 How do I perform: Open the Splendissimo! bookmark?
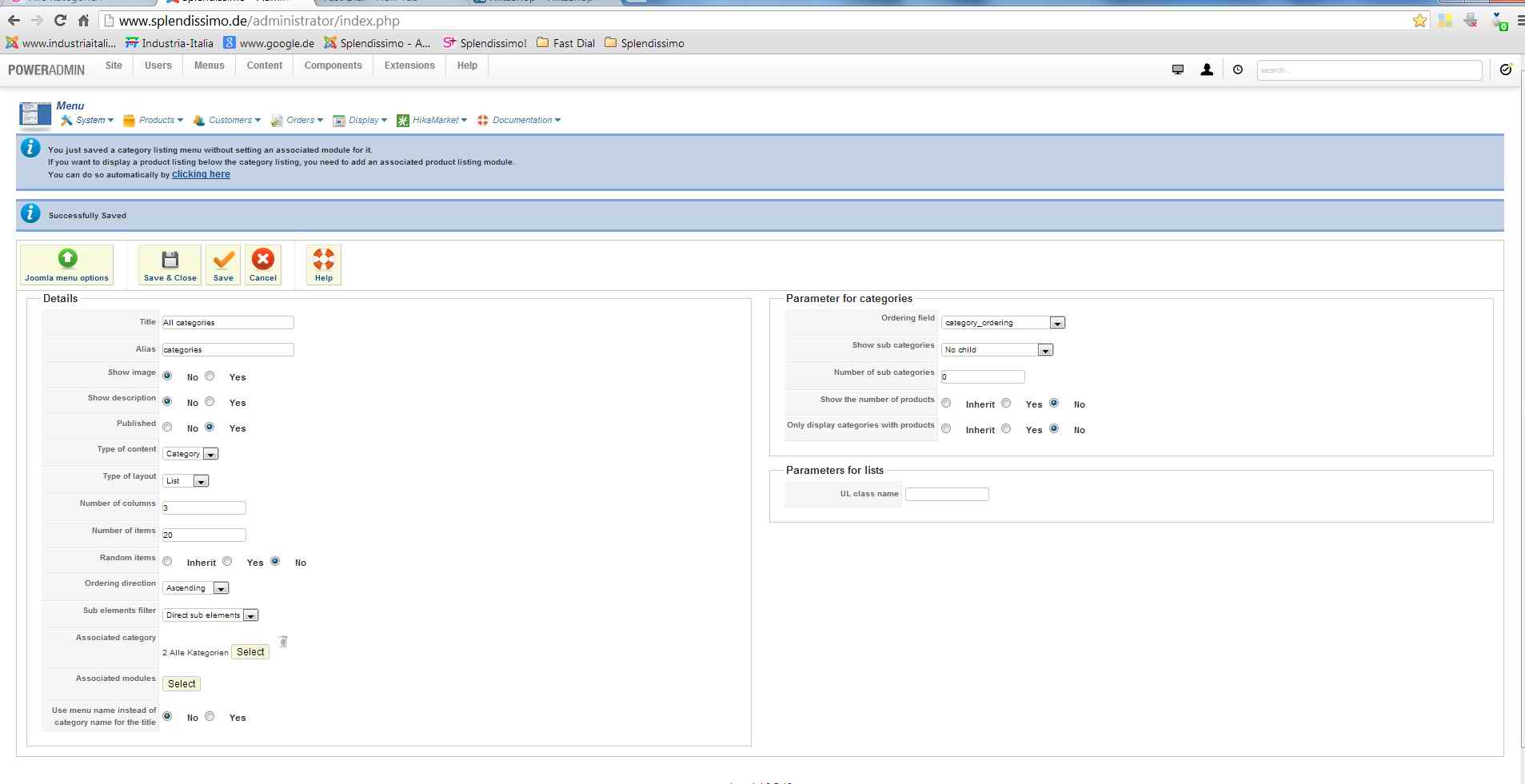tap(485, 43)
